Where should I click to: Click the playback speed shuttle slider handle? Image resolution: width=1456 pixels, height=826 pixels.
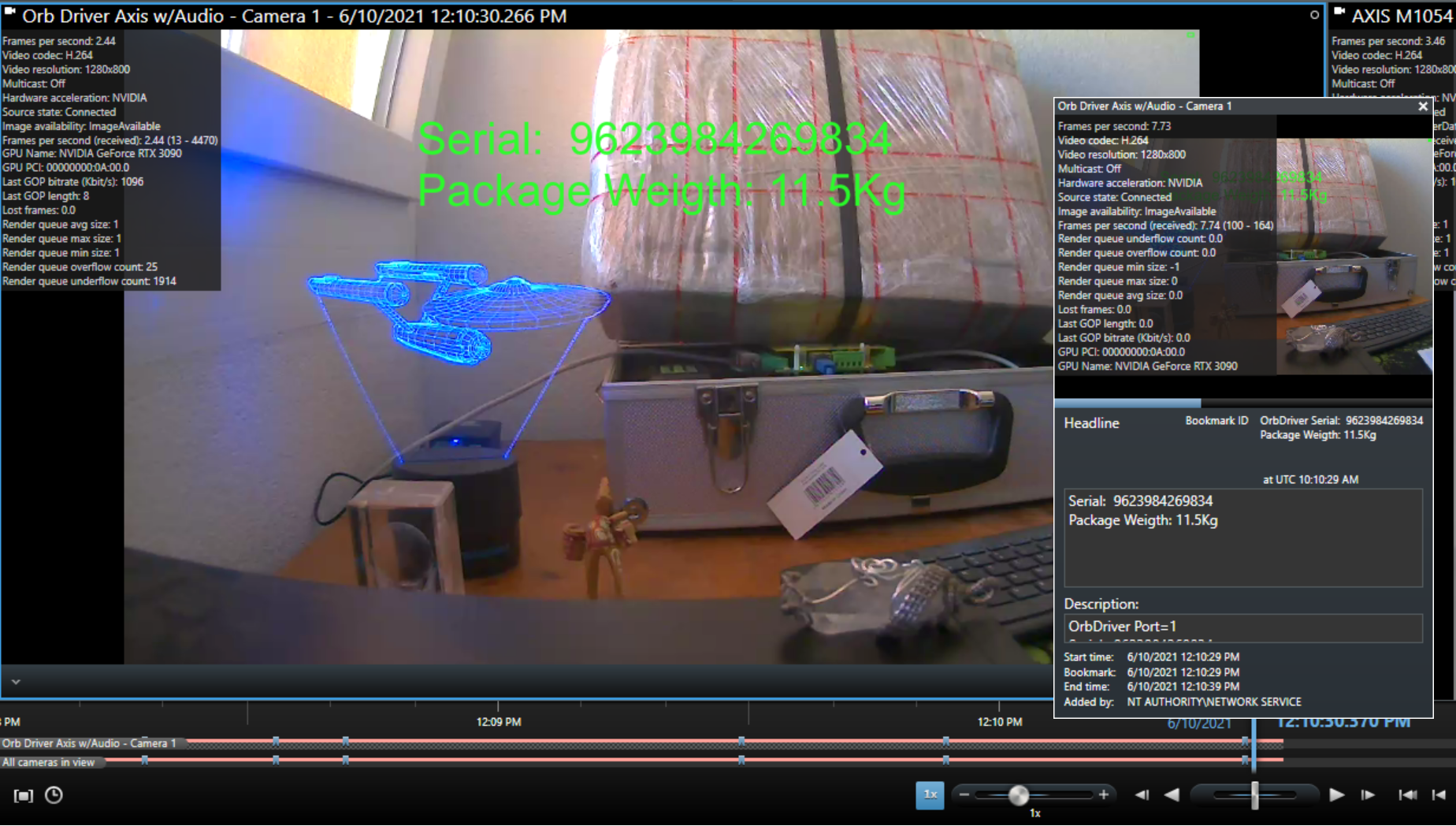coord(1255,794)
